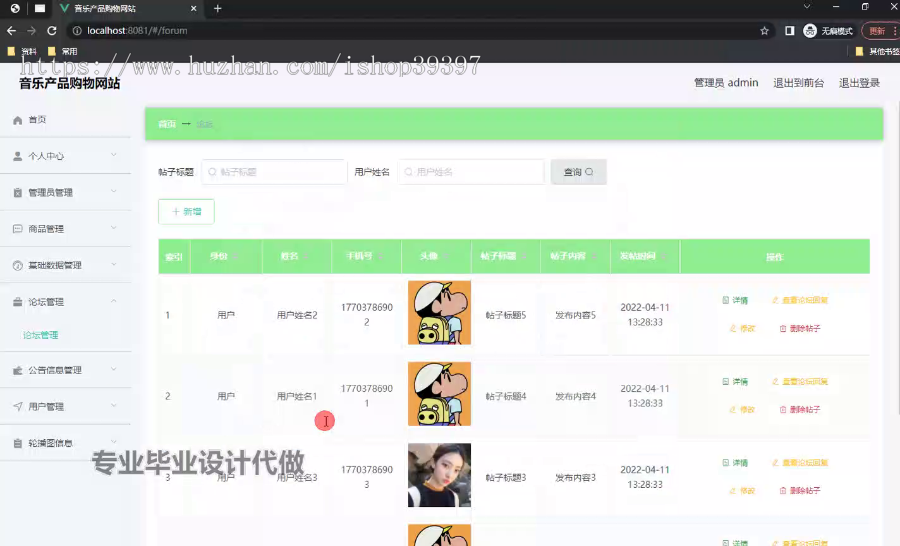The height and width of the screenshot is (546, 900).
Task: Click the icon beside 轮播图信息
Action: click(x=18, y=443)
